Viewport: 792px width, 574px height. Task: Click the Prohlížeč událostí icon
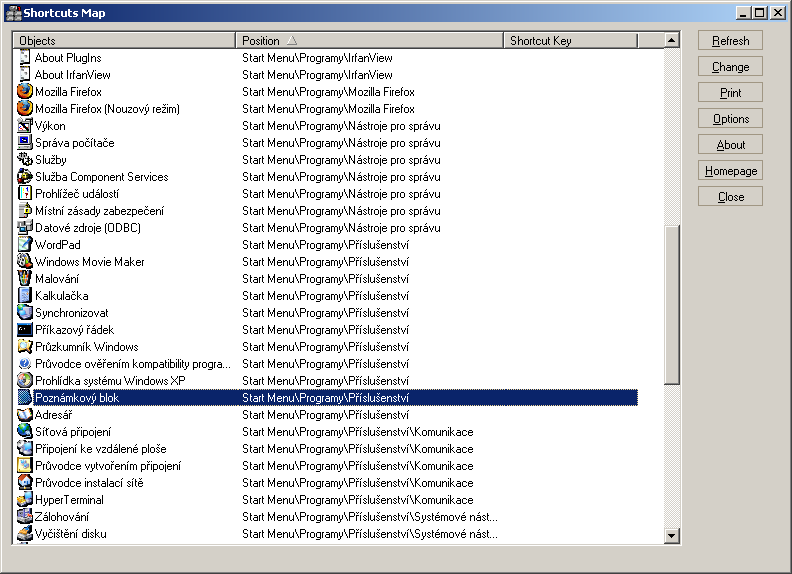[x=25, y=194]
